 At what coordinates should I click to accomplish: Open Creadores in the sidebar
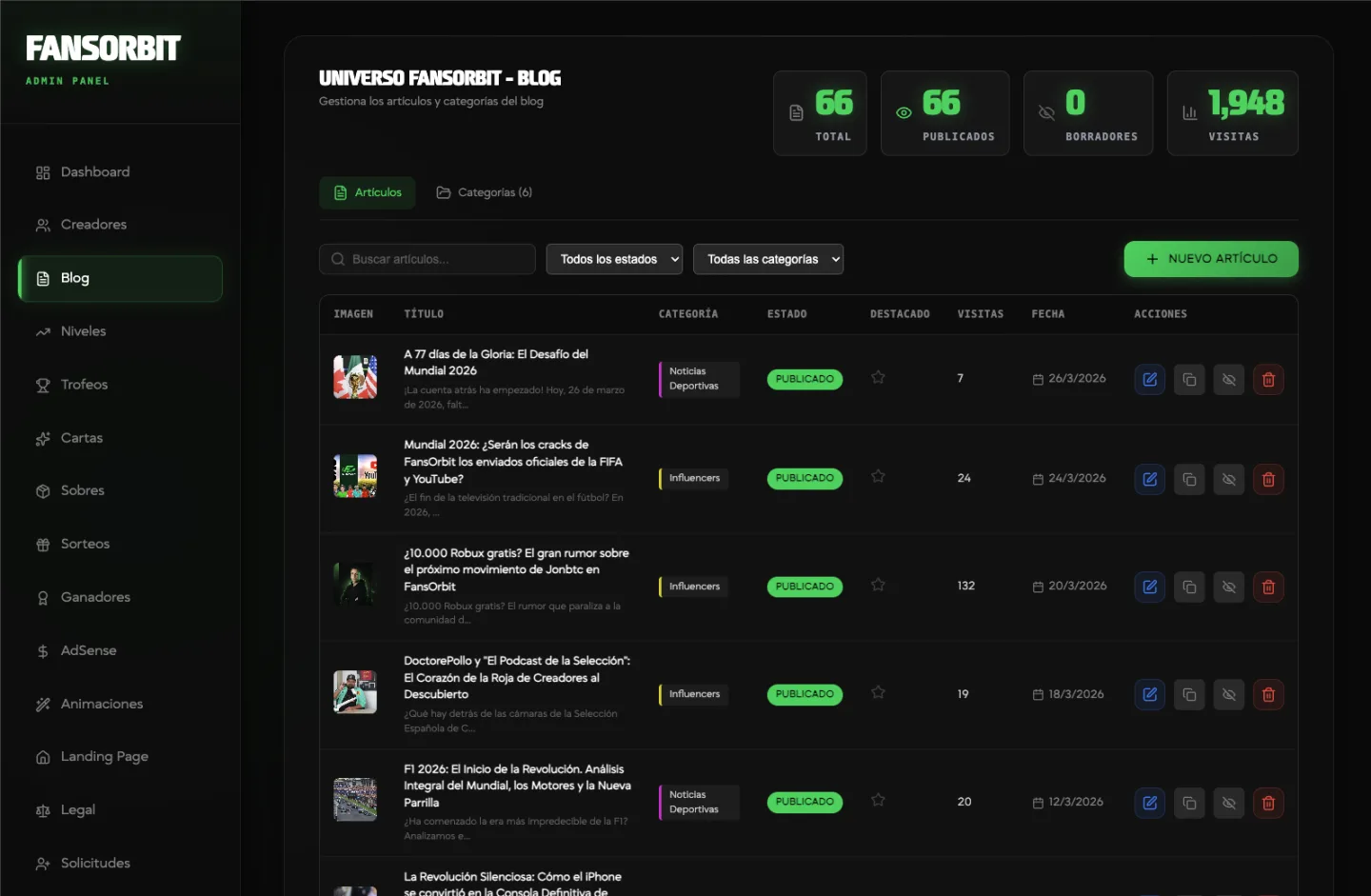(x=120, y=225)
